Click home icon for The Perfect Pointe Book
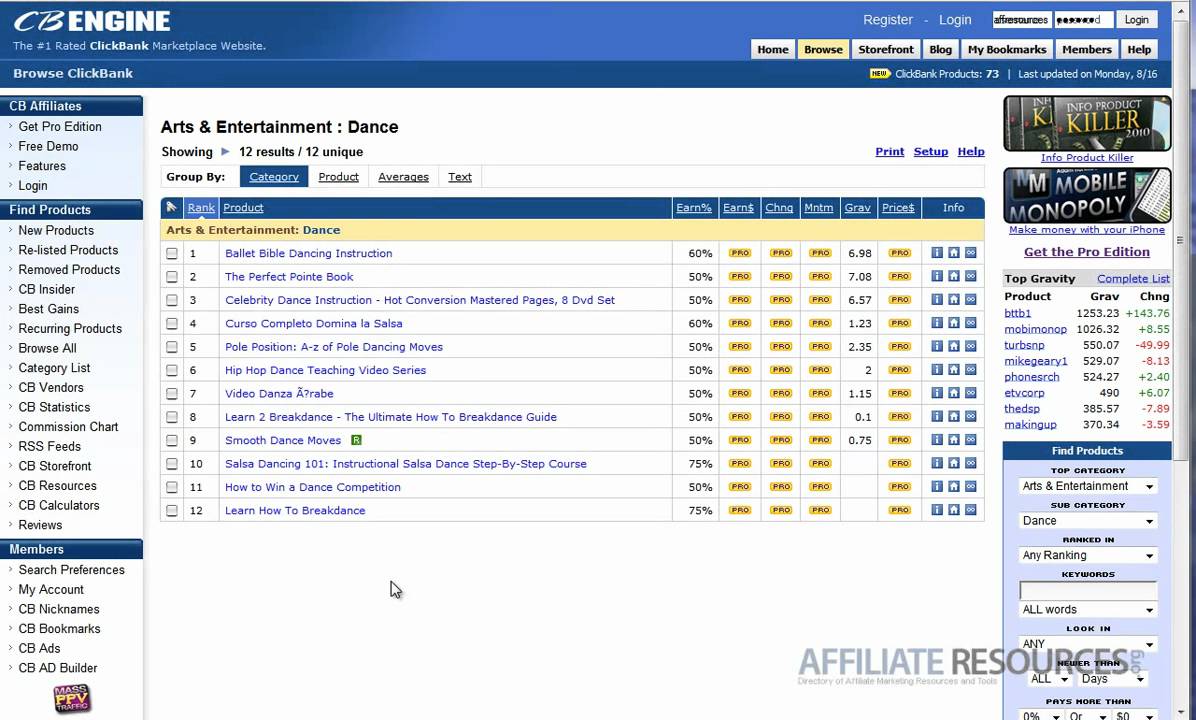Viewport: 1196px width, 720px height. click(x=953, y=276)
